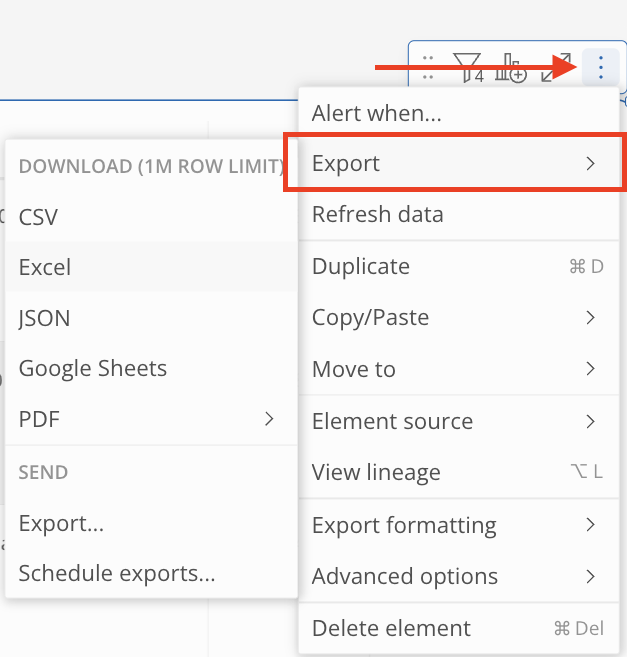
Task: Select Alert when... menu entry
Action: [459, 113]
